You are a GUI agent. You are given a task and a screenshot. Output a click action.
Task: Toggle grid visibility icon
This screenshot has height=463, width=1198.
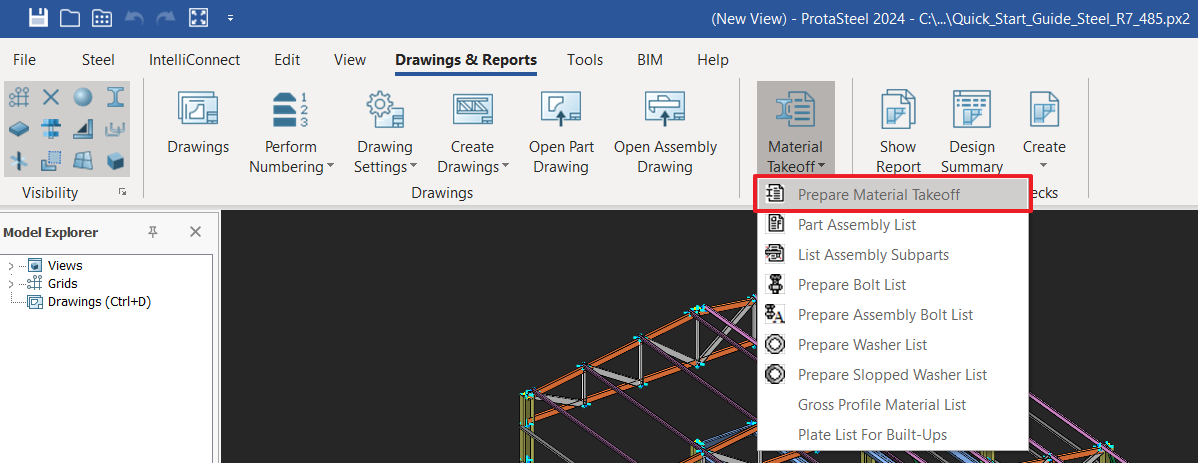[x=19, y=97]
